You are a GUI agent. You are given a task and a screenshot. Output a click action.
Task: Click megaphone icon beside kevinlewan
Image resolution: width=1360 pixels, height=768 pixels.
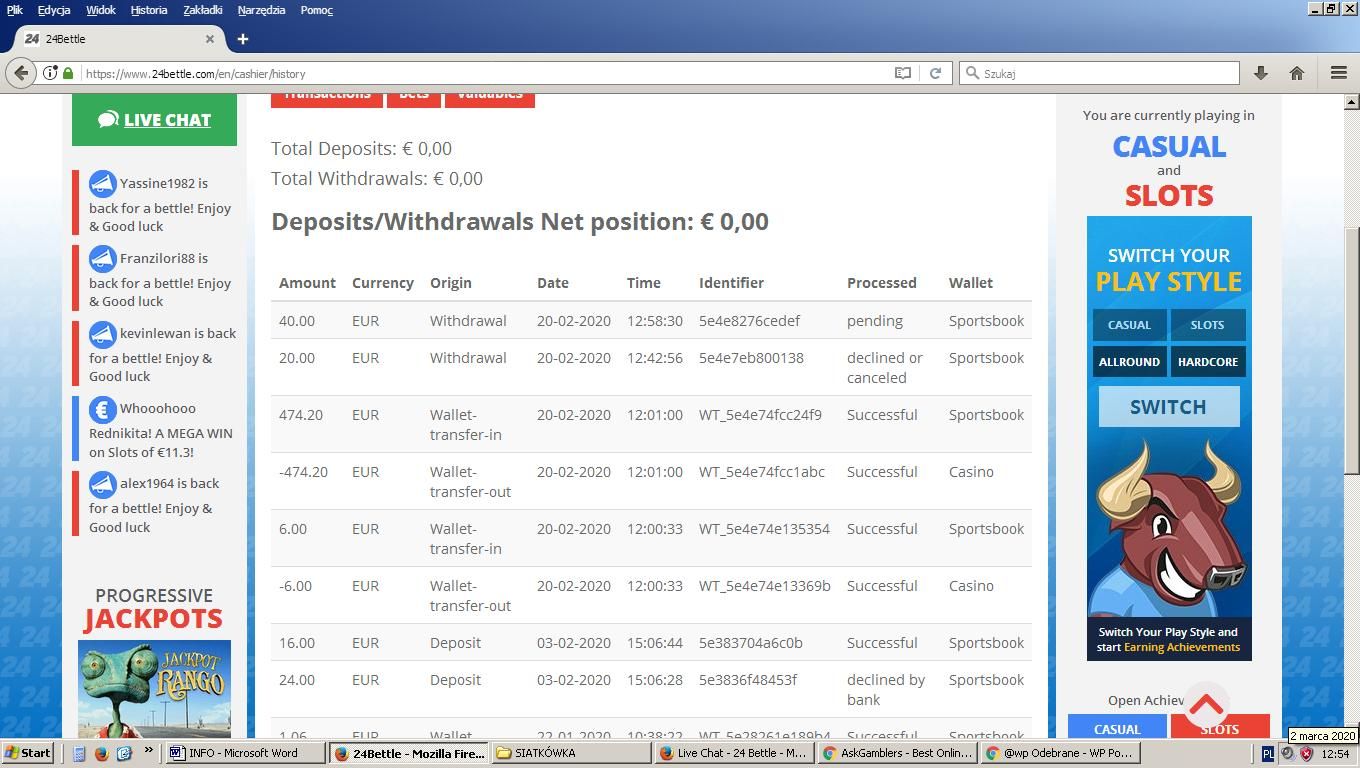tap(102, 334)
